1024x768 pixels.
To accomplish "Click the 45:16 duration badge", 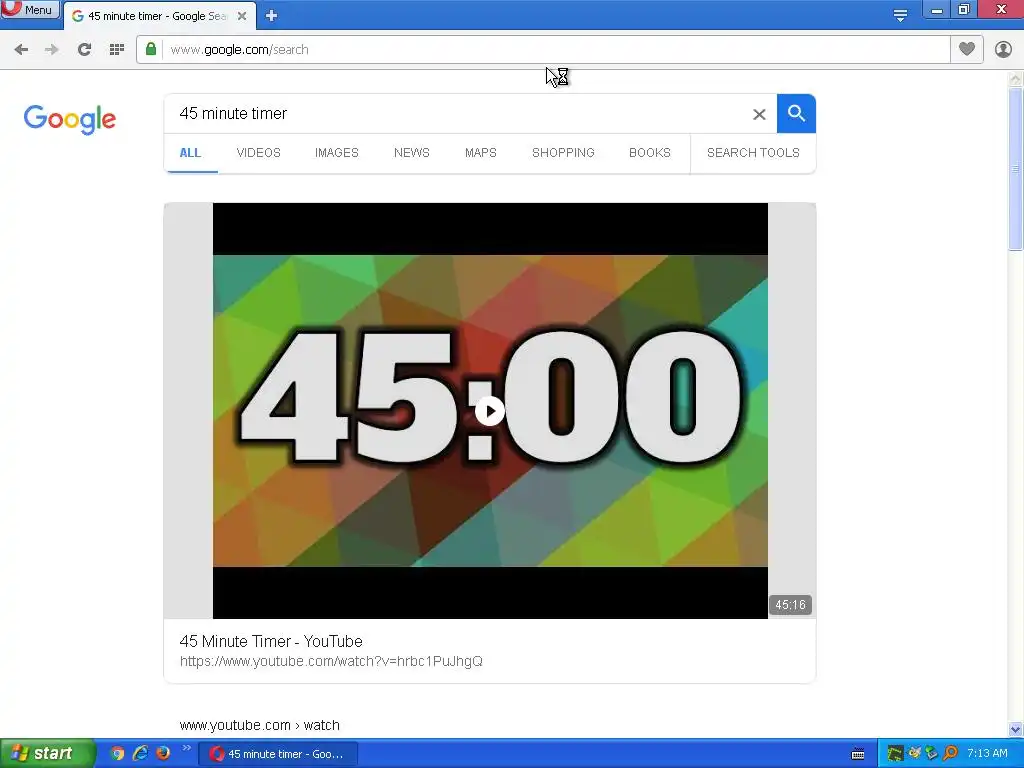I will 790,605.
